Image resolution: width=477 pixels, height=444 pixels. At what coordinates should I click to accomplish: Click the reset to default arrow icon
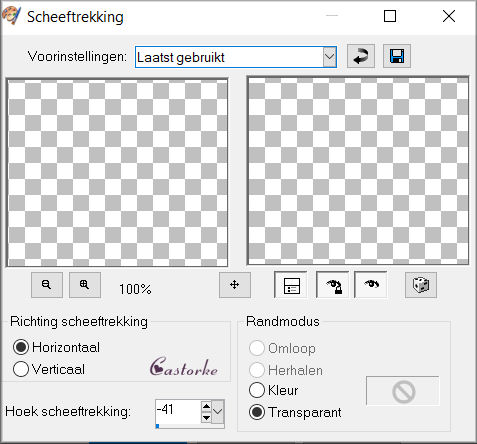pos(361,56)
